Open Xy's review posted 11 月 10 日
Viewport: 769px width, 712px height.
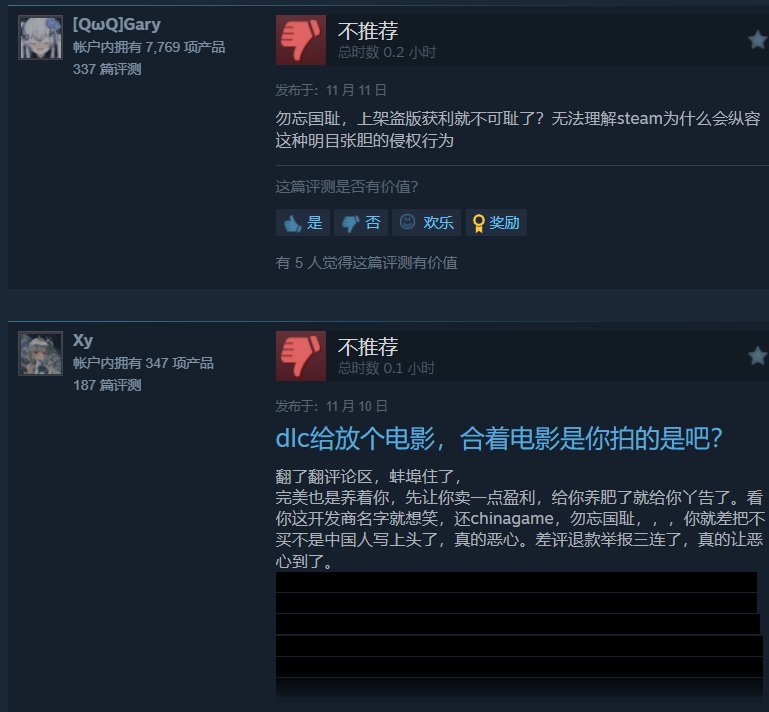click(x=332, y=407)
